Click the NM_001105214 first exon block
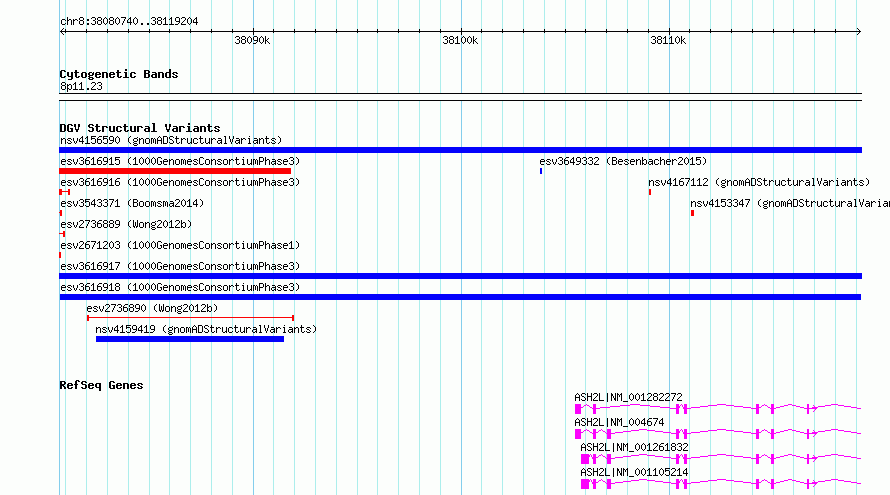 [x=585, y=484]
